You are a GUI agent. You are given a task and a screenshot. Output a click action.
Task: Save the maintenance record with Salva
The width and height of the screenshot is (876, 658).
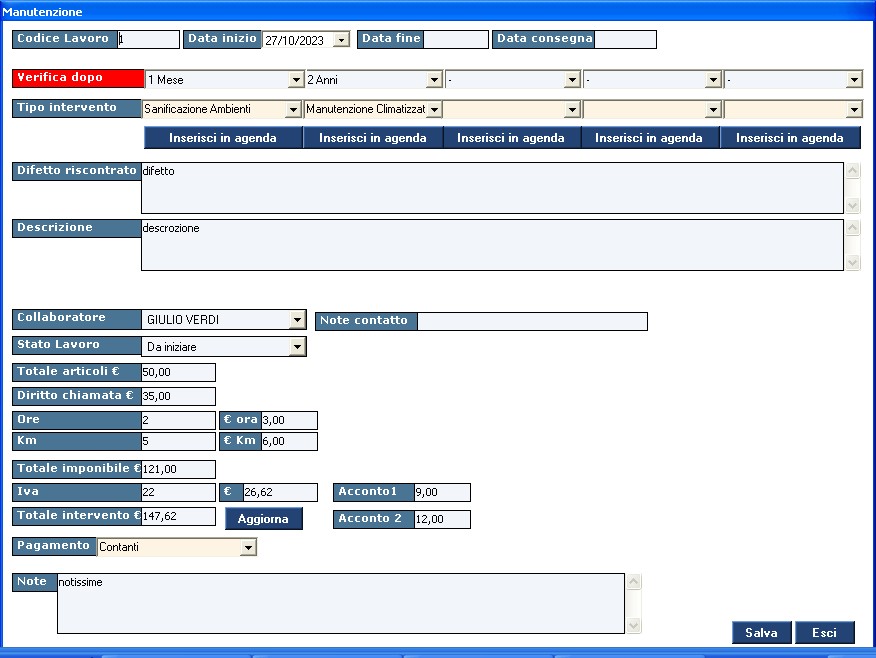[x=761, y=632]
